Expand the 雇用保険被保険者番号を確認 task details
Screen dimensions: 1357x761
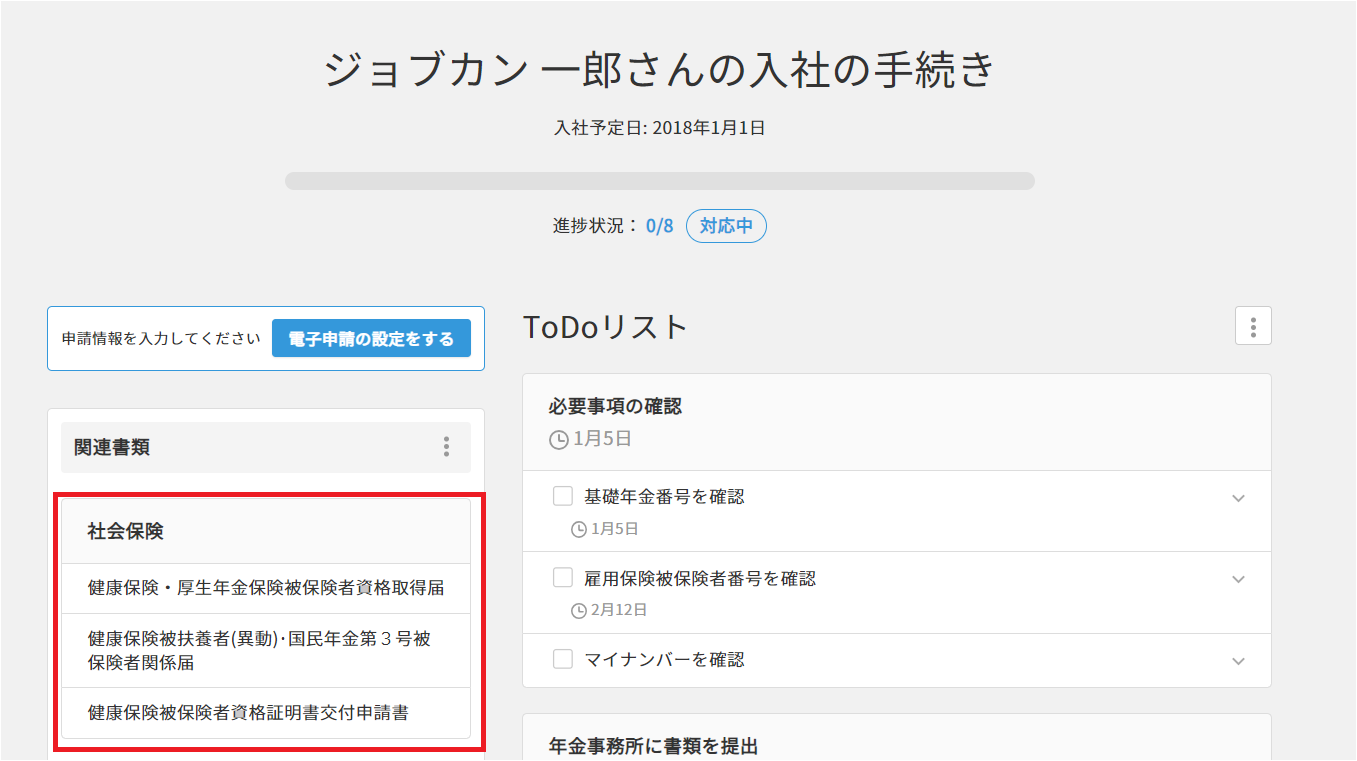tap(1238, 579)
